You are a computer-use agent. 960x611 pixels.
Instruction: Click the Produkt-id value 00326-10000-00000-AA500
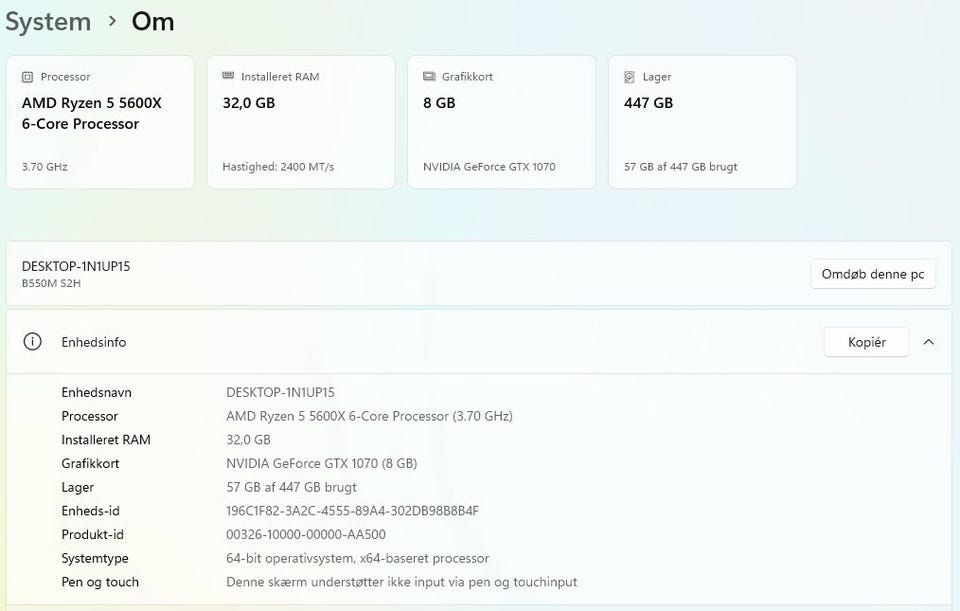306,534
